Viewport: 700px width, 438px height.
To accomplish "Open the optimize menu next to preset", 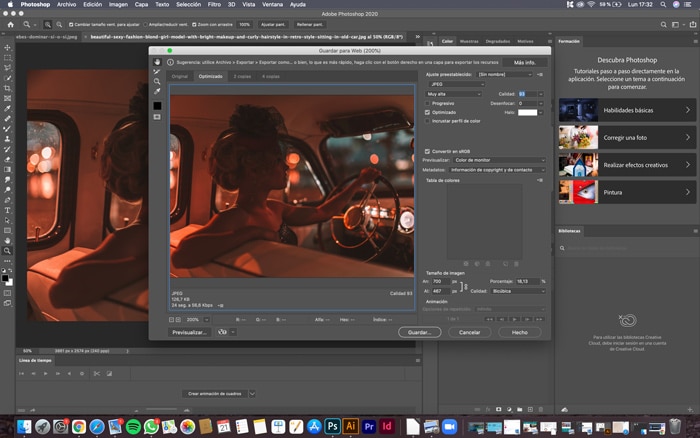I will (540, 75).
